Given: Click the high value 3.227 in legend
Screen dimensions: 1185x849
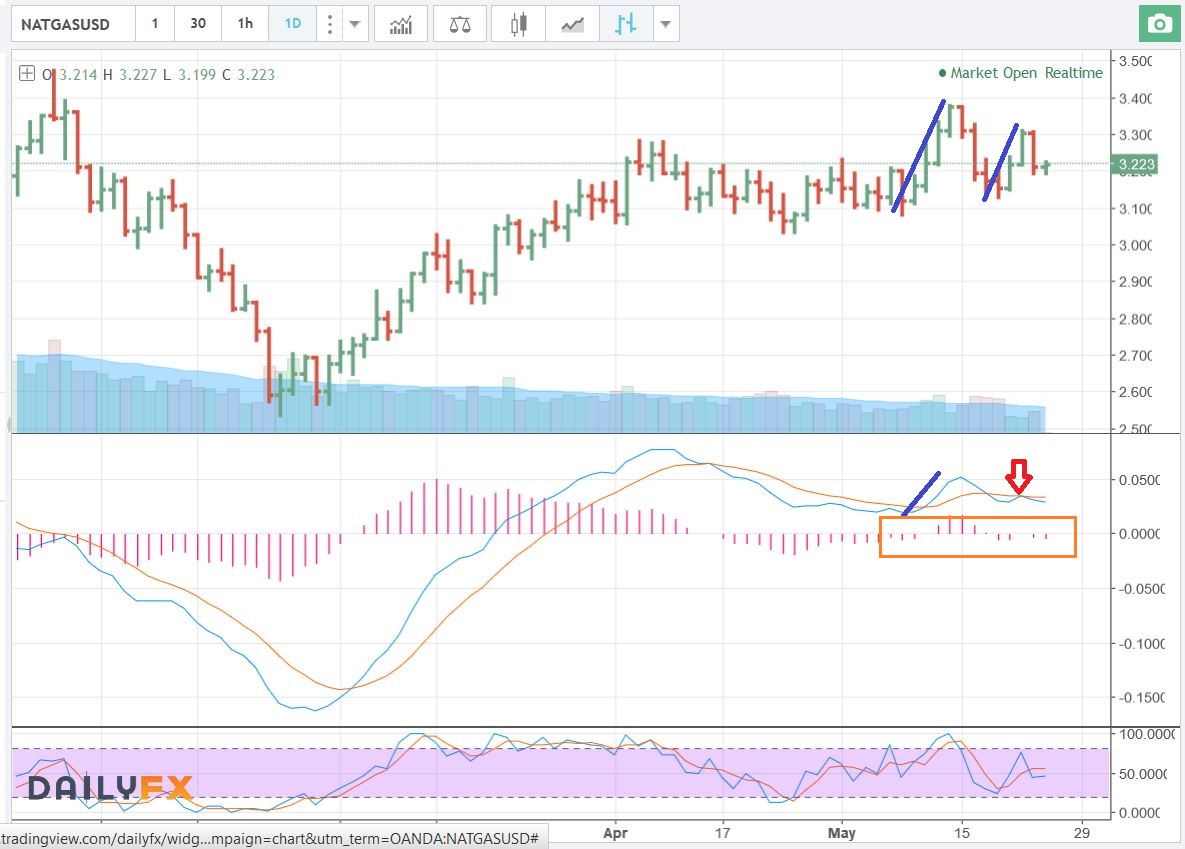Looking at the screenshot, I should click(138, 74).
